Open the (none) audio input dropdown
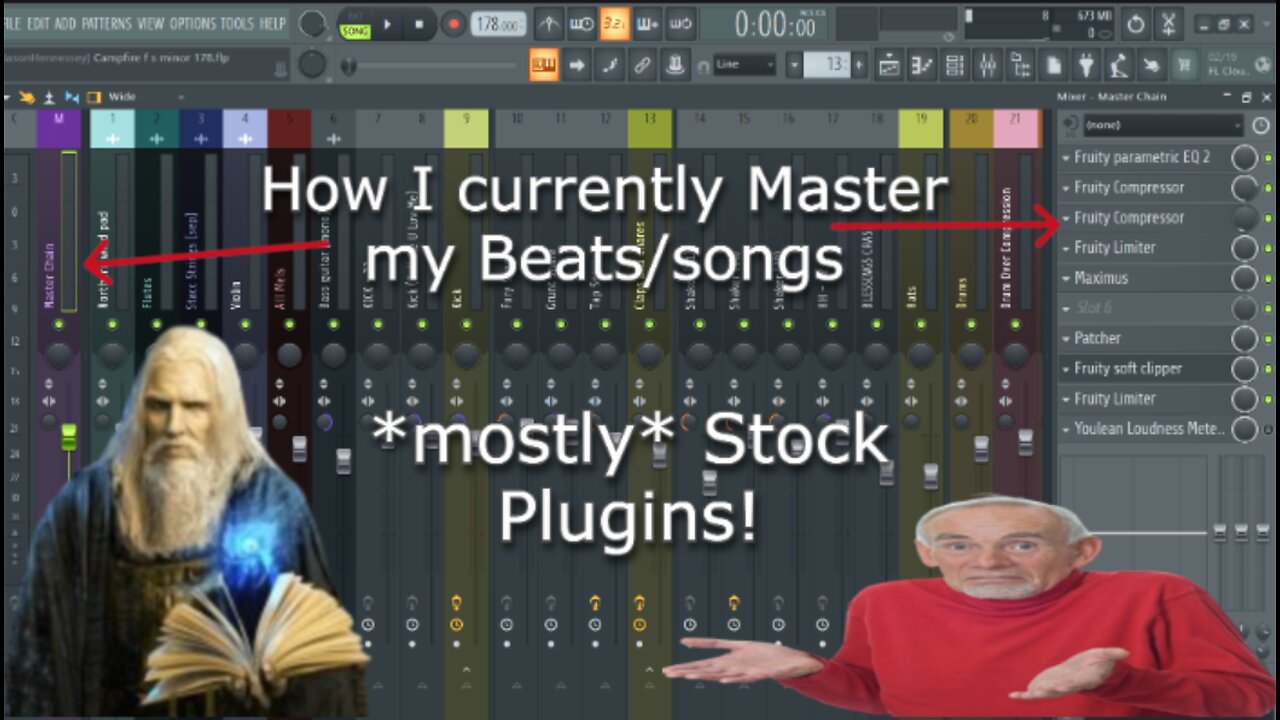Screen dimensions: 1280x720 coord(1163,126)
